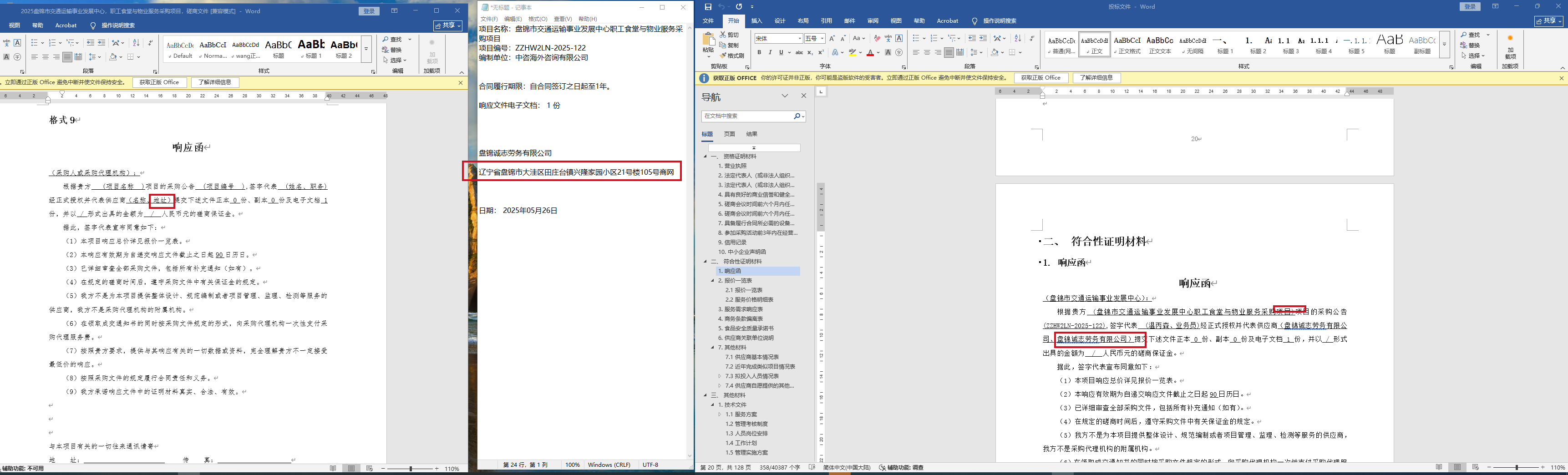Toggle Italic formatting
This screenshot has height=475, width=1568.
pyautogui.click(x=770, y=53)
